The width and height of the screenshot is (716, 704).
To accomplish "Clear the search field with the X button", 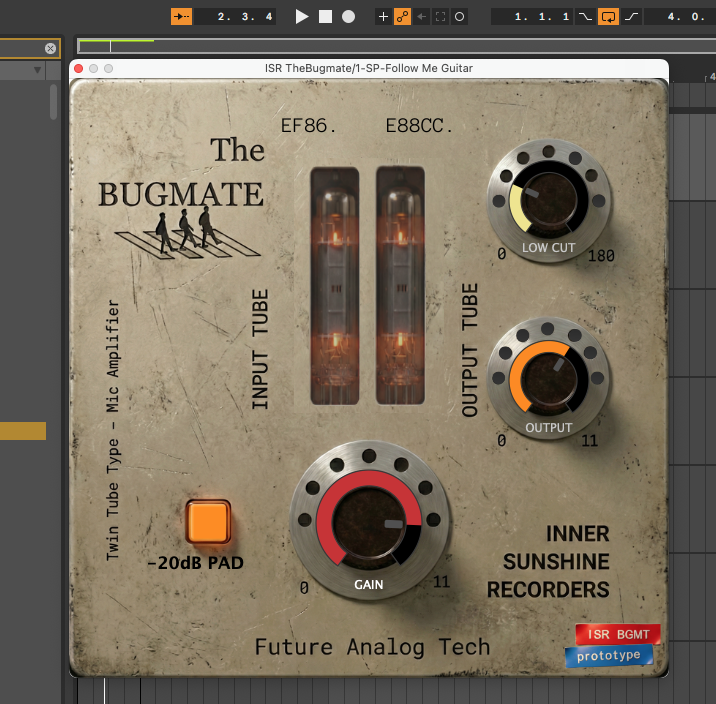I will coord(50,48).
